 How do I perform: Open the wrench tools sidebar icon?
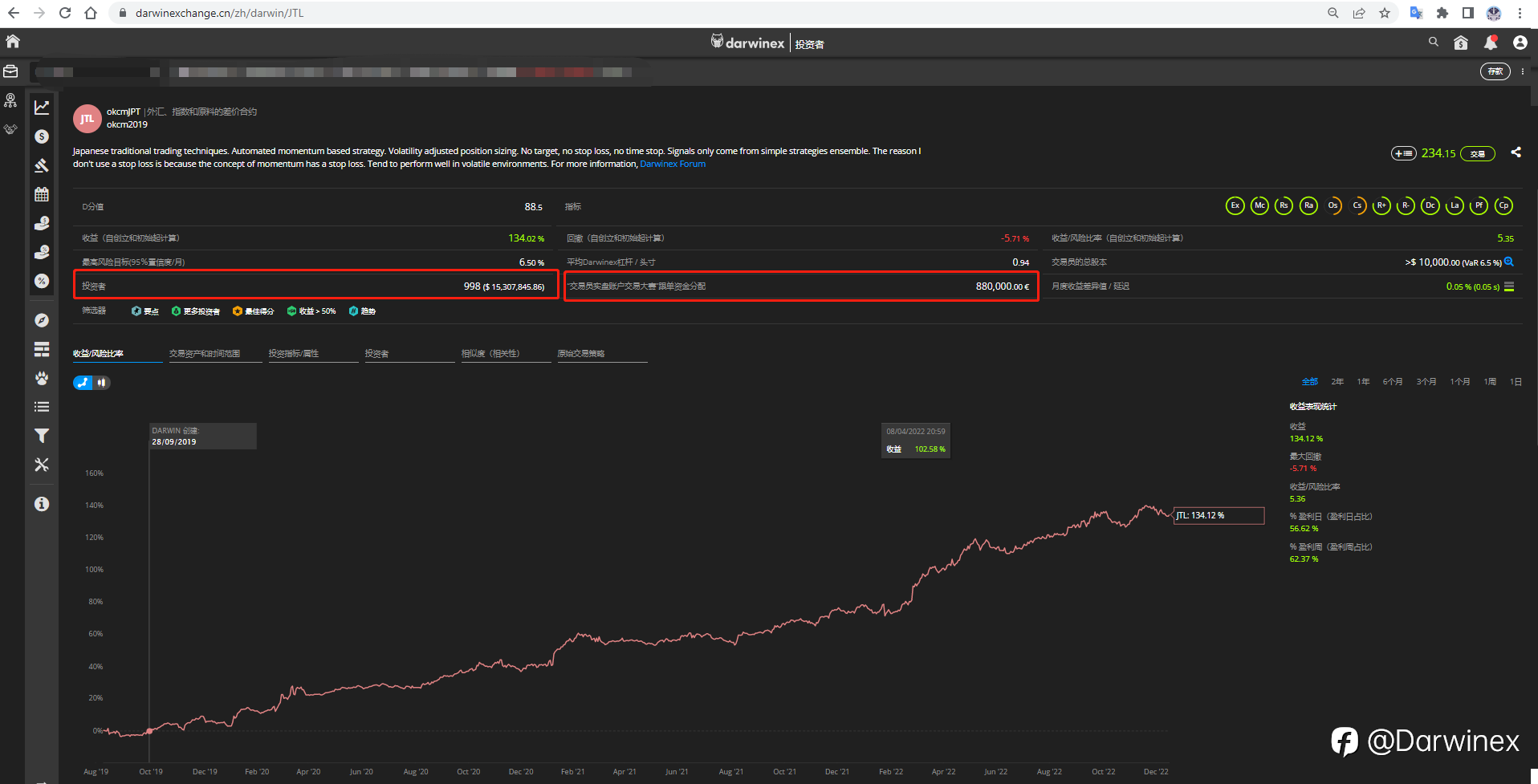pyautogui.click(x=42, y=465)
